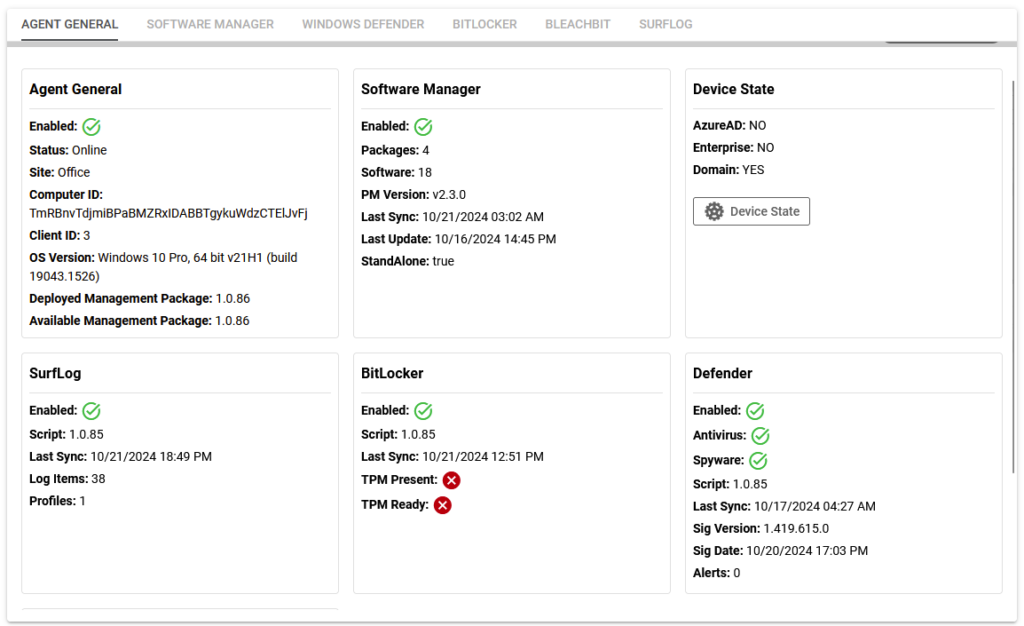Select the Agent General tab
Screen dimensions: 1024x626
point(70,24)
